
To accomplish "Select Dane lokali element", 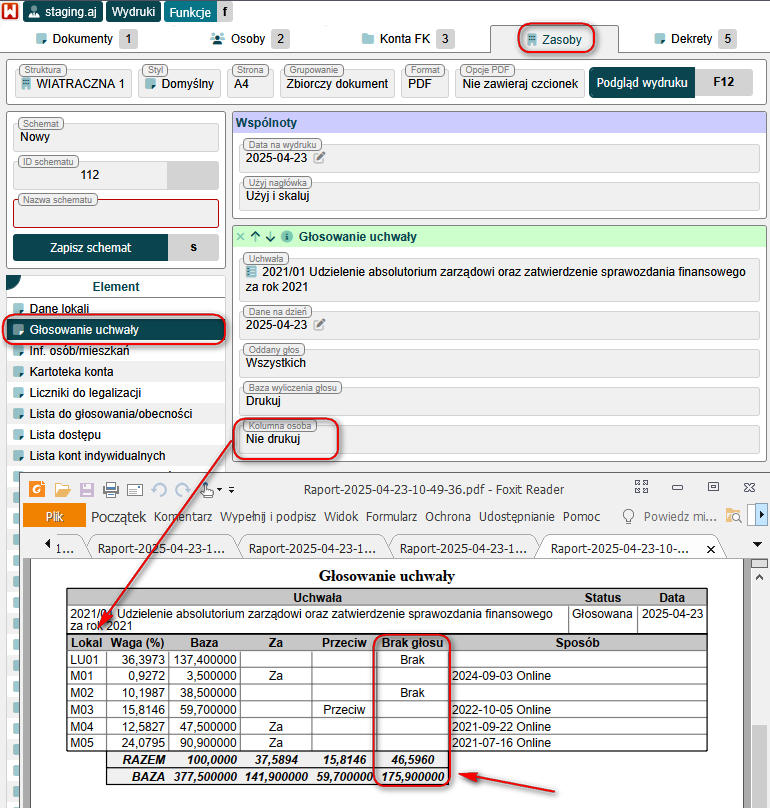I will click(116, 309).
